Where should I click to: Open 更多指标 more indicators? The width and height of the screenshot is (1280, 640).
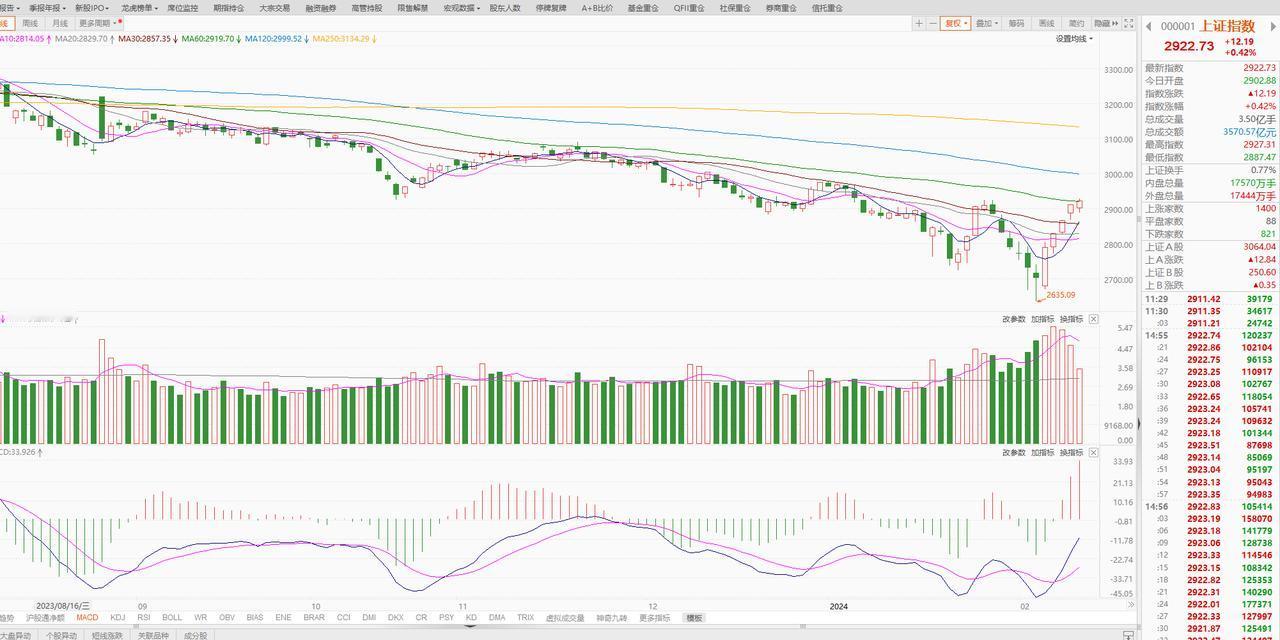pos(655,618)
